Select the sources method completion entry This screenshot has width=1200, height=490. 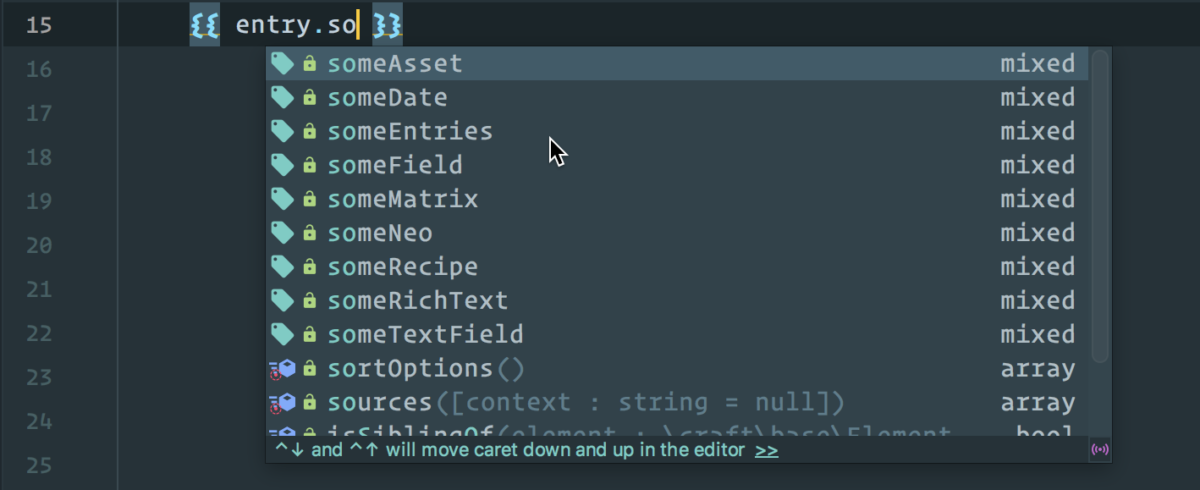coord(677,403)
